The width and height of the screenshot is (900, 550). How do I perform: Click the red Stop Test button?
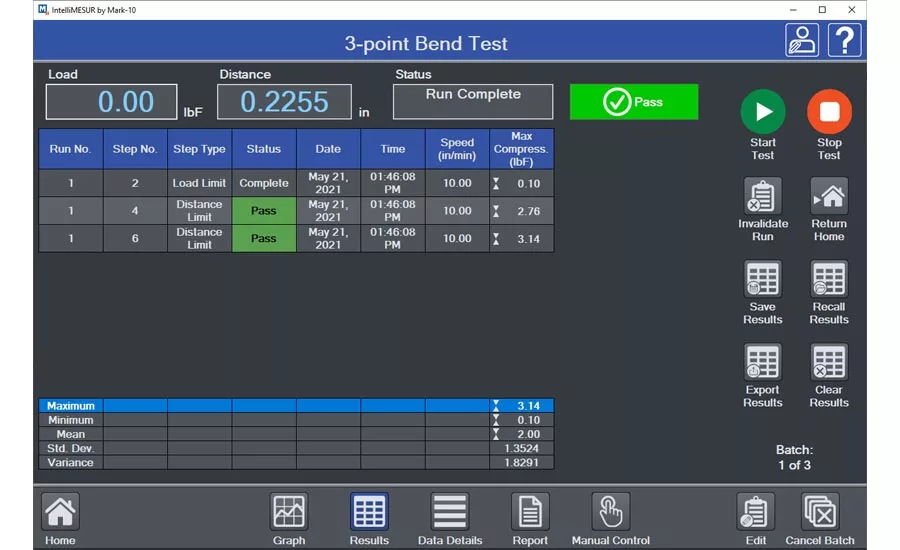[829, 111]
